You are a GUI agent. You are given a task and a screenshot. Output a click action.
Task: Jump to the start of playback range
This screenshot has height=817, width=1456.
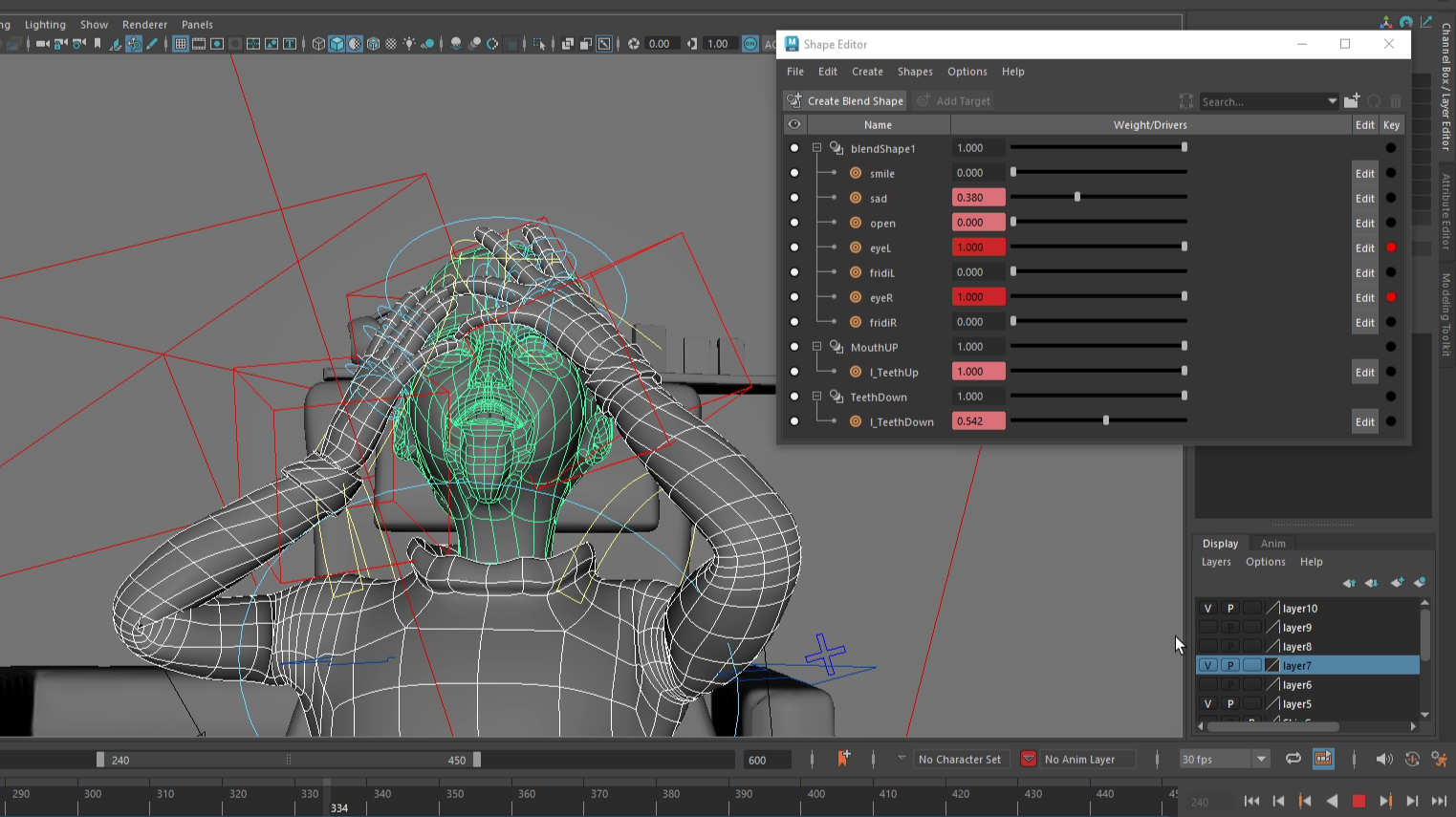1251,802
